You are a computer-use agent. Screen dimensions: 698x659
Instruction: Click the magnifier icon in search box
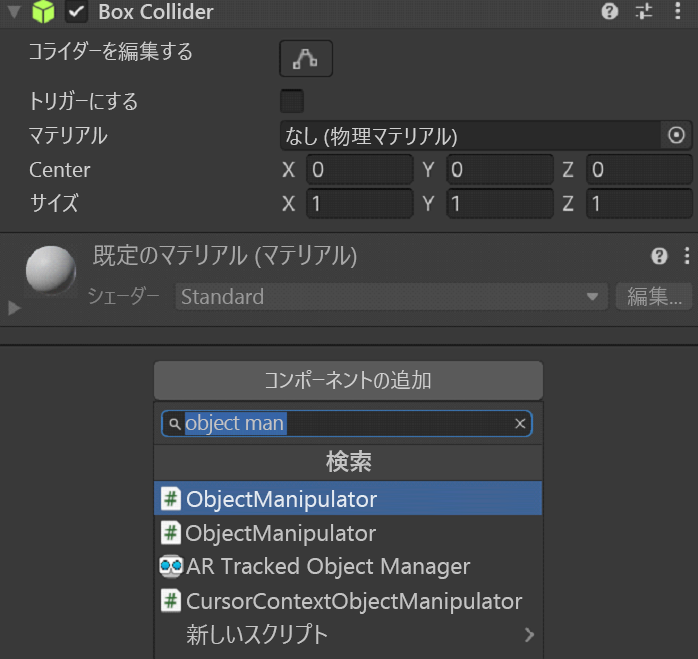tap(174, 423)
